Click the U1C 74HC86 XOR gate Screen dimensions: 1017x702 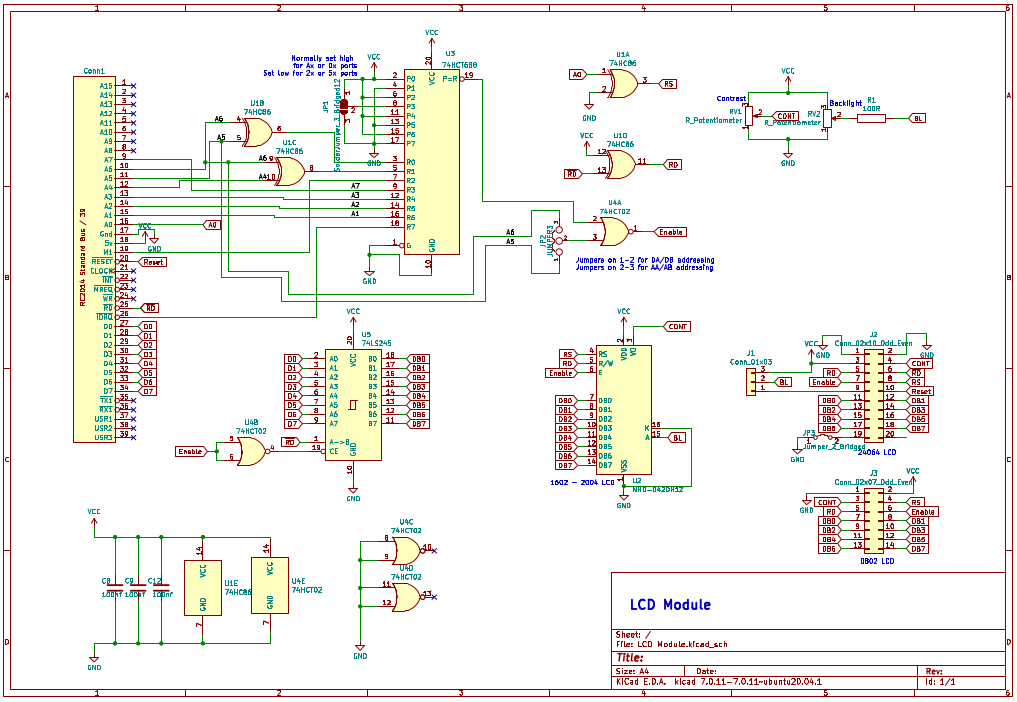(x=289, y=171)
